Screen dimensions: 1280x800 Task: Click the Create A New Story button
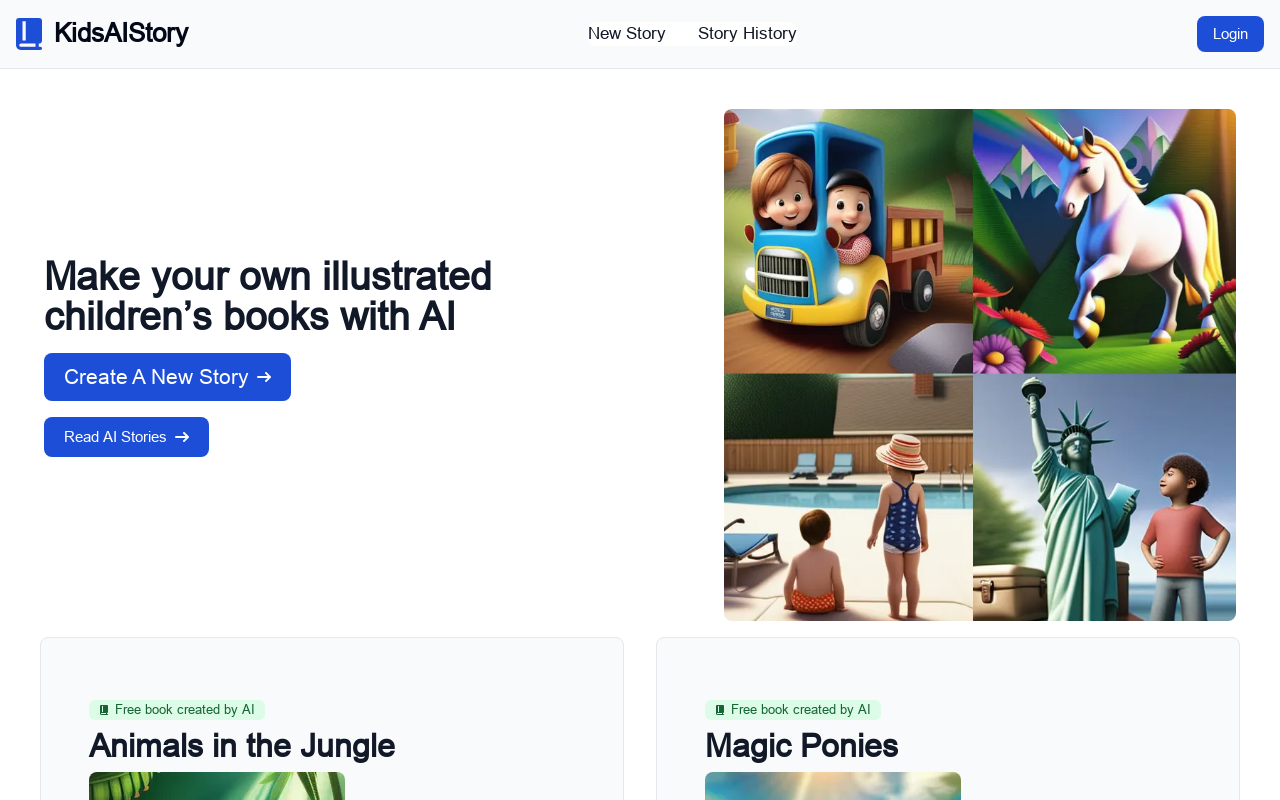coord(167,377)
